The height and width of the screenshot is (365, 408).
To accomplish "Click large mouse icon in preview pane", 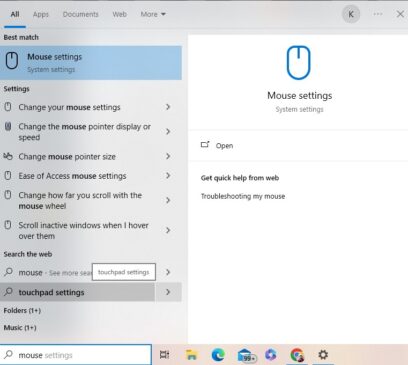I will coord(299,63).
